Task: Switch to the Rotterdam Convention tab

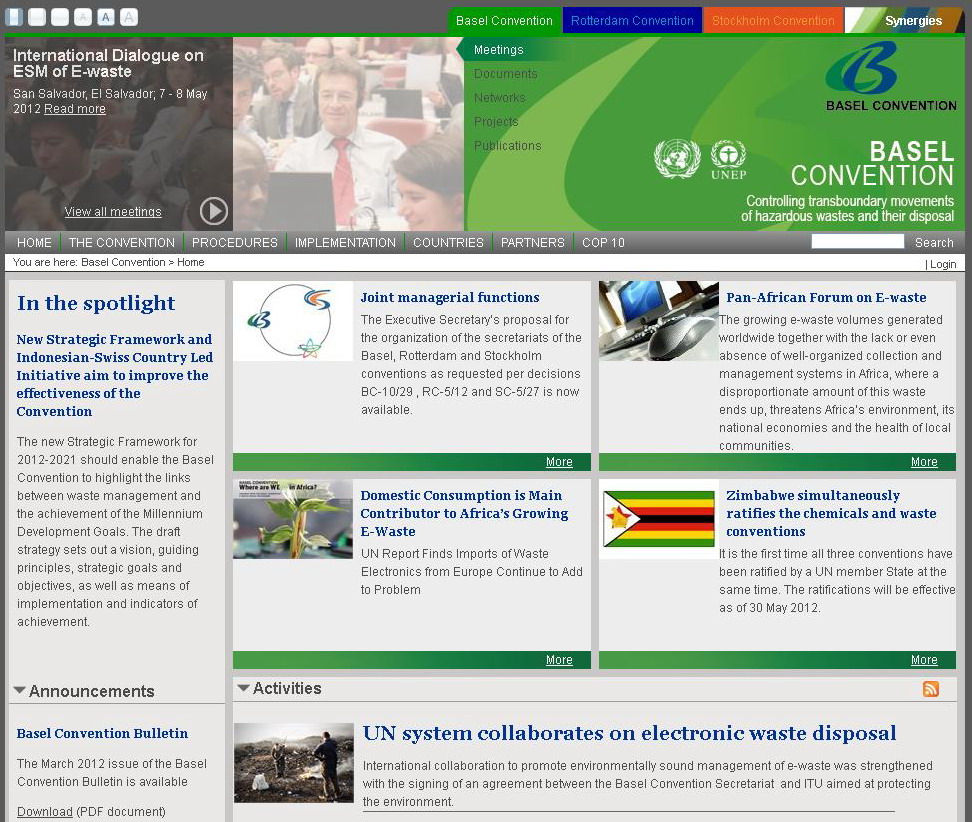Action: pos(632,20)
